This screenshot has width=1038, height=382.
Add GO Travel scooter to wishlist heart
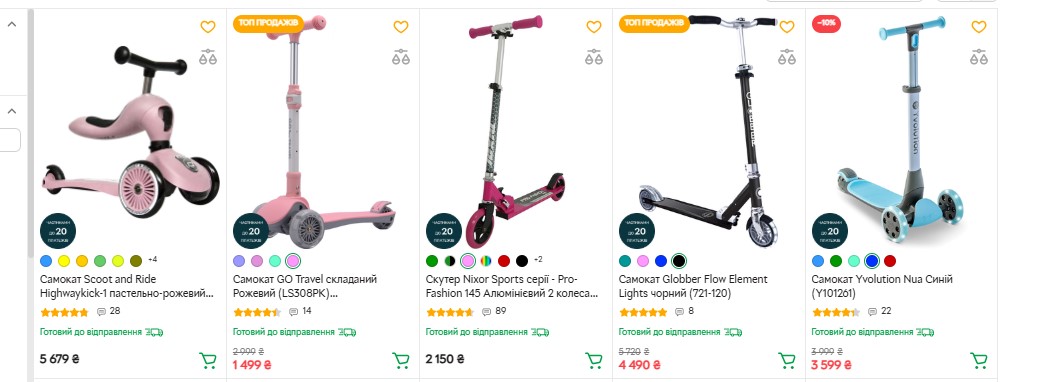(401, 26)
